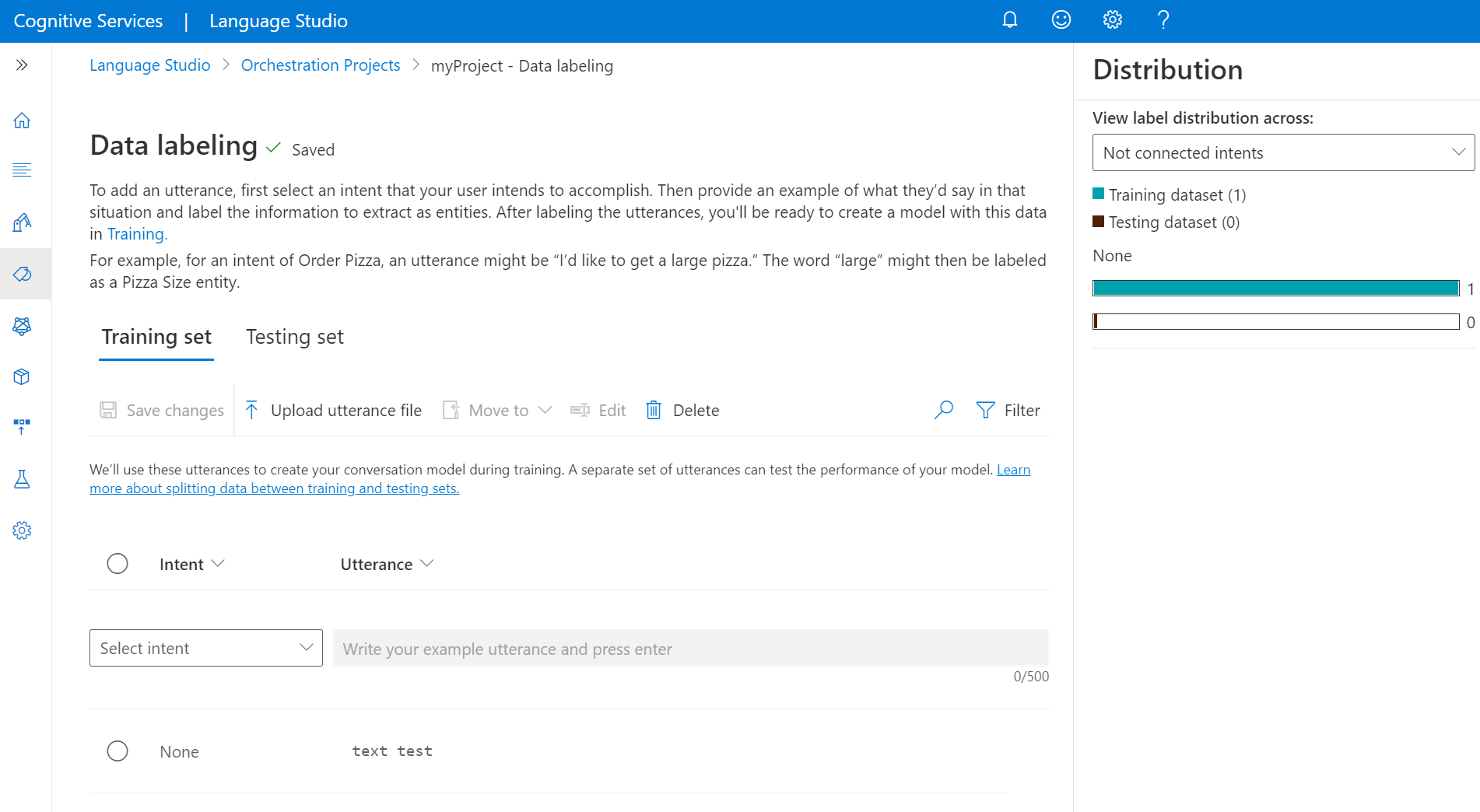Click the notifications bell in top bar

(1009, 19)
